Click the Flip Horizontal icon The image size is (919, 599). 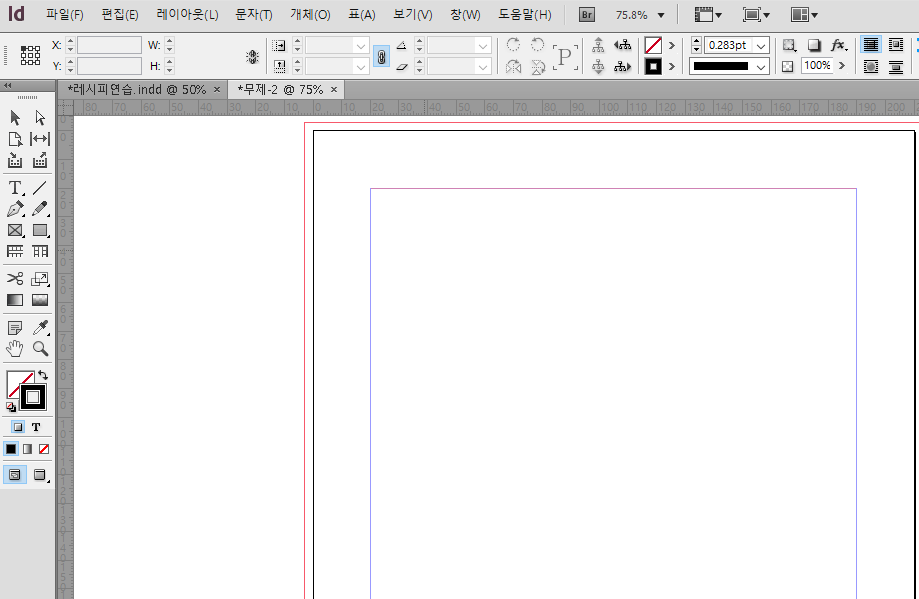(513, 67)
